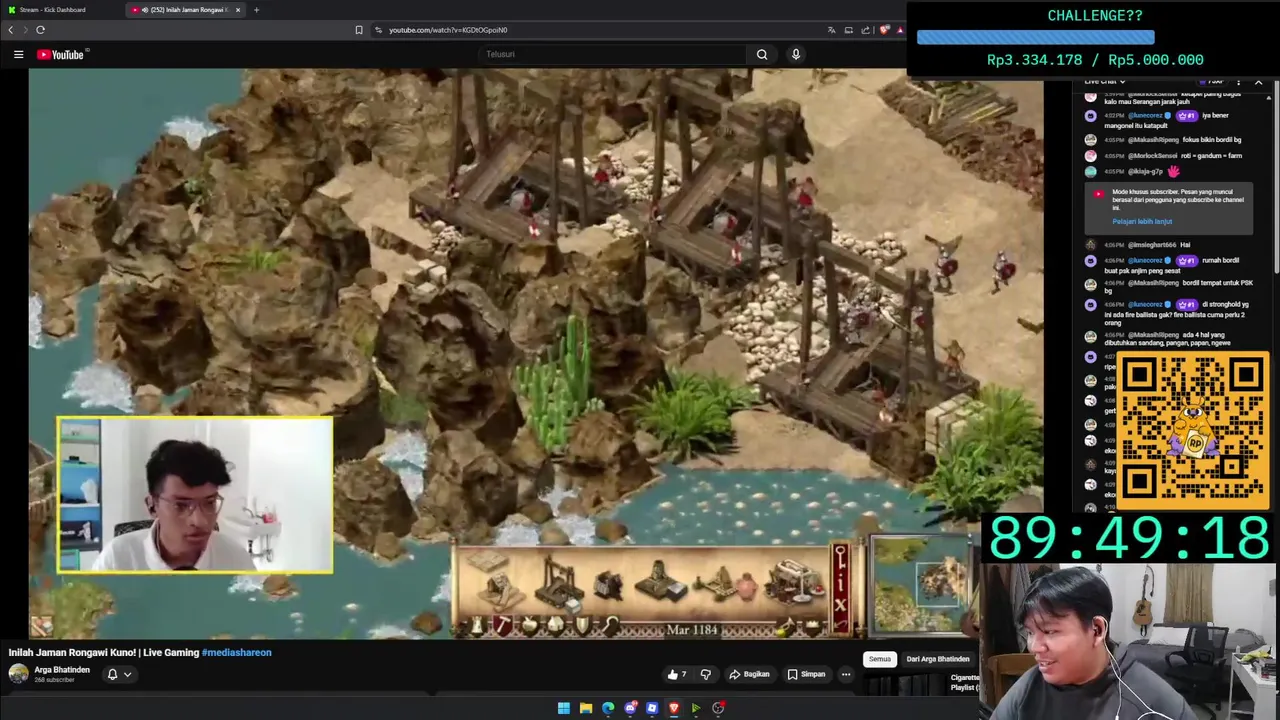Image resolution: width=1280 pixels, height=720 pixels.
Task: Toggle the channel notification bell
Action: tap(112, 674)
